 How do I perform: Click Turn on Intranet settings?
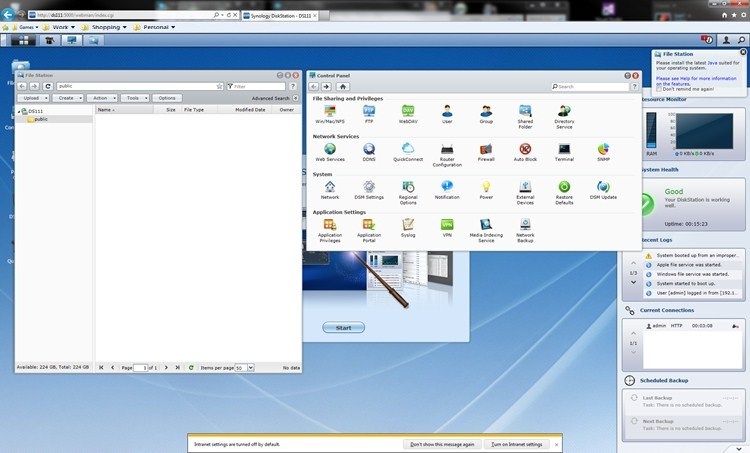[x=517, y=444]
